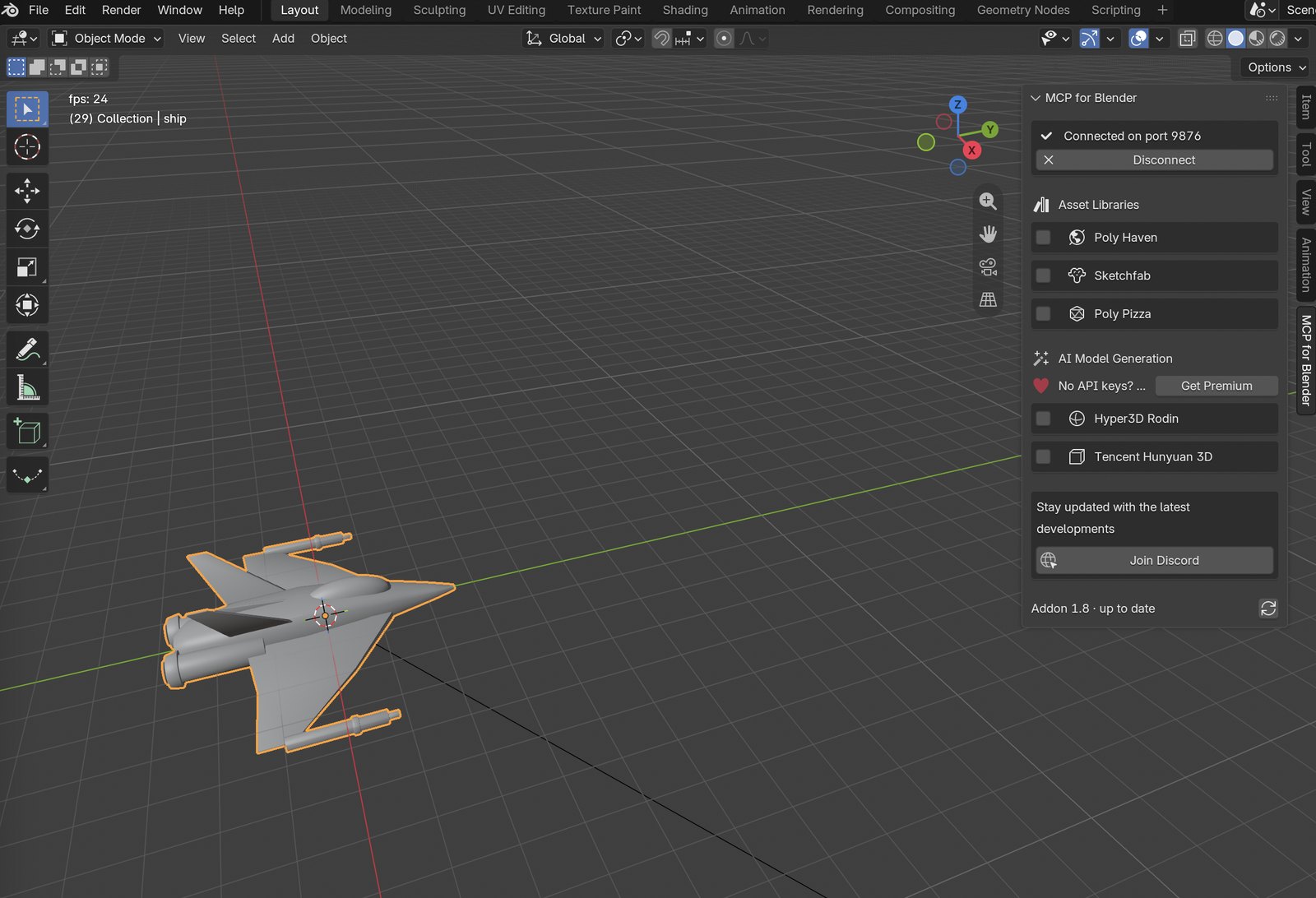Open the Item sidebar tab
Screen dimensions: 1316x898
[x=1306, y=107]
